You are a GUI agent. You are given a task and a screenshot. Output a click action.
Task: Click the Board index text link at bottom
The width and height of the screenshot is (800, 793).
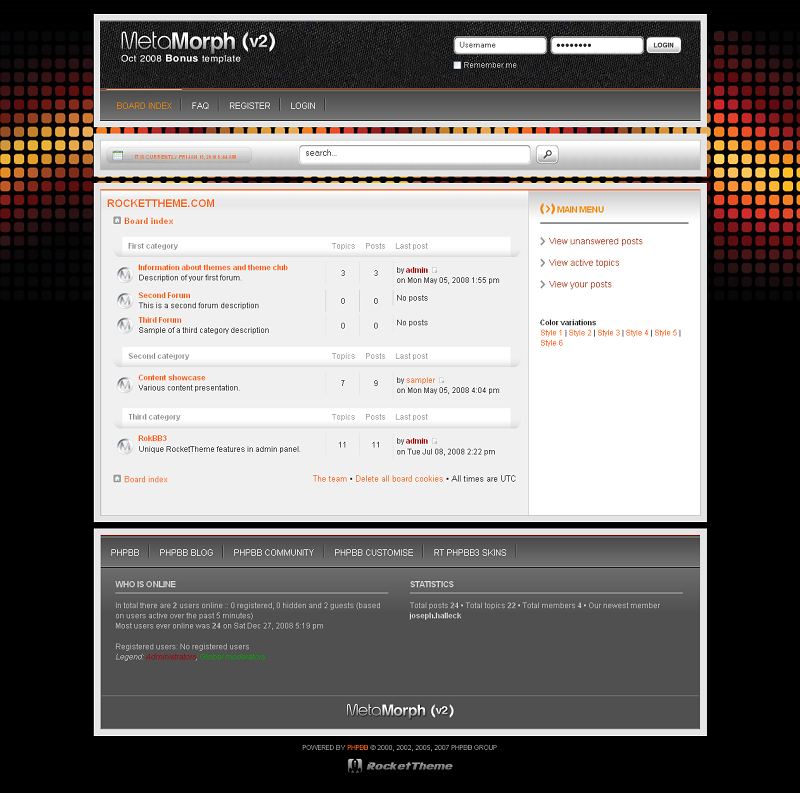[146, 479]
